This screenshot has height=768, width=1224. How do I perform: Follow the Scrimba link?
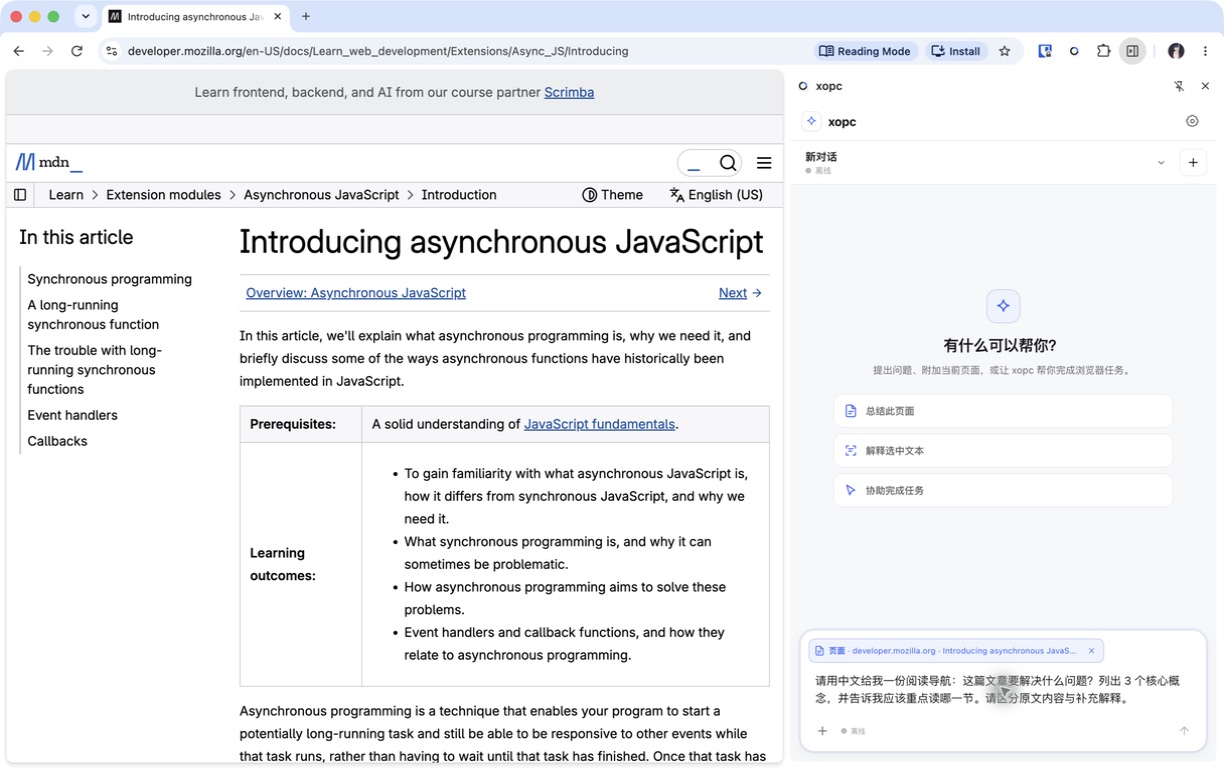(569, 92)
